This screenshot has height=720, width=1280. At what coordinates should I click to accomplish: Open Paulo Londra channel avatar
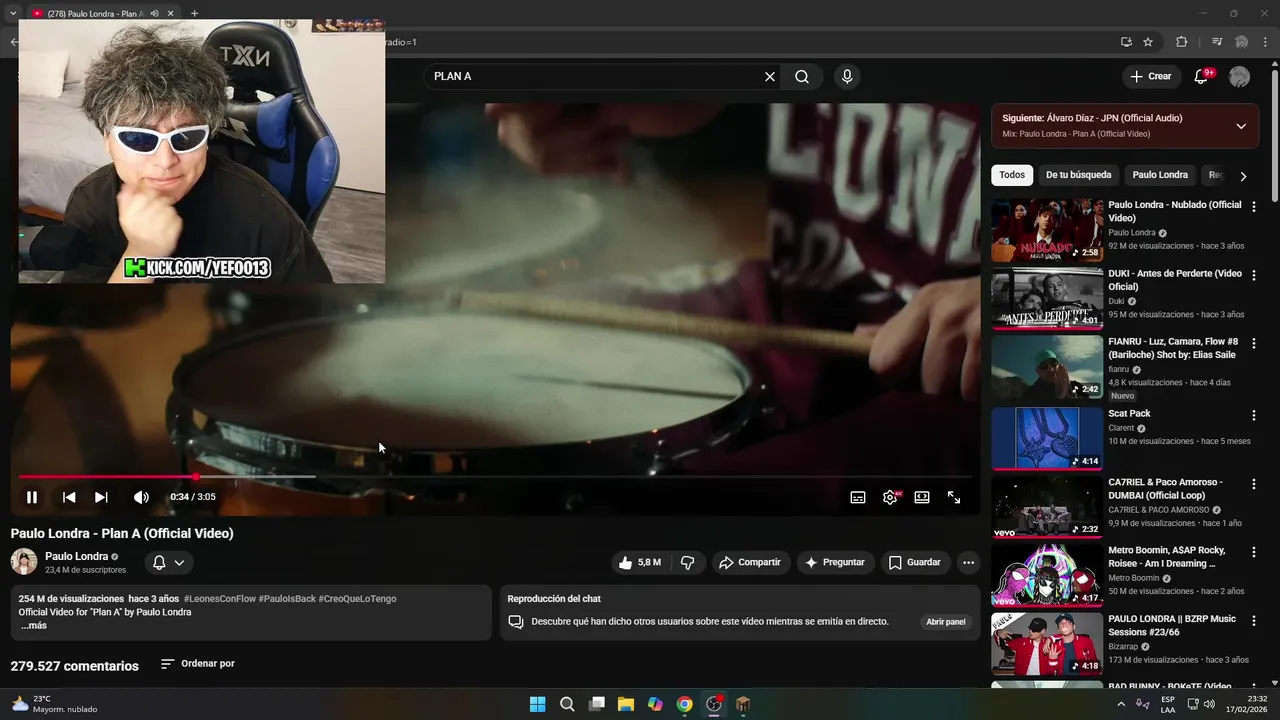click(24, 562)
